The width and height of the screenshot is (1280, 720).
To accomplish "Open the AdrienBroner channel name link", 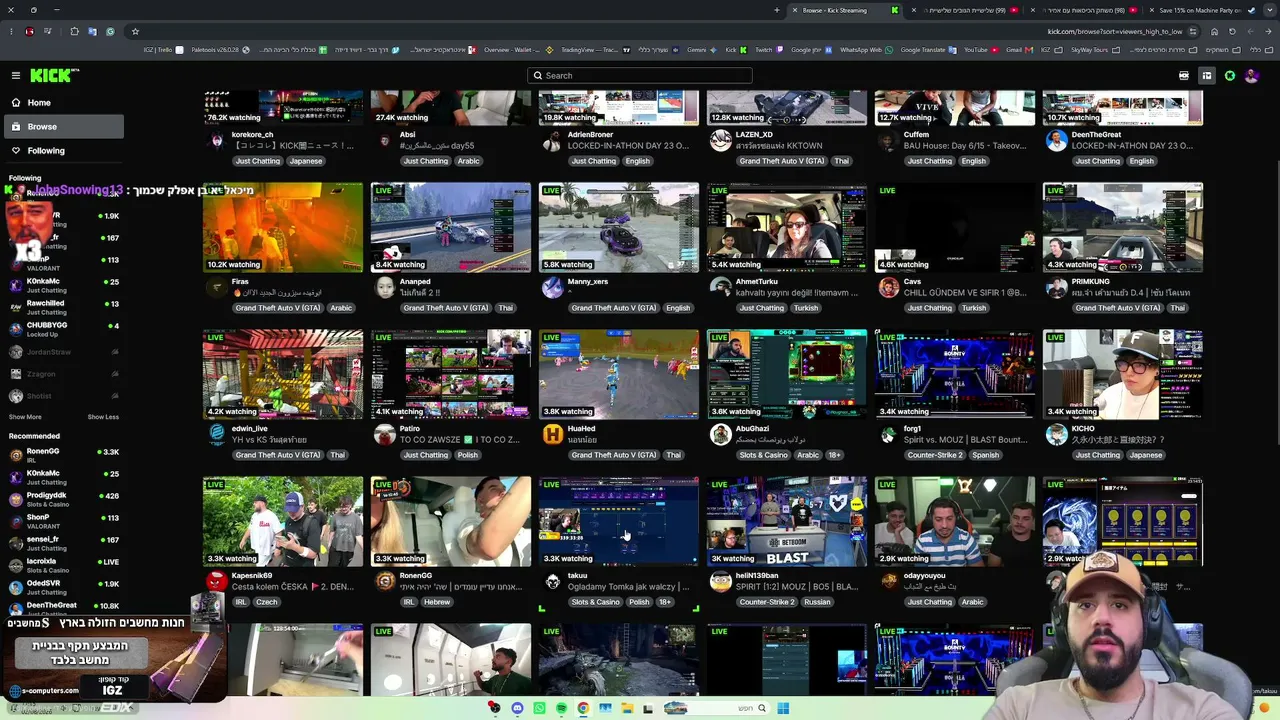I will click(x=590, y=134).
